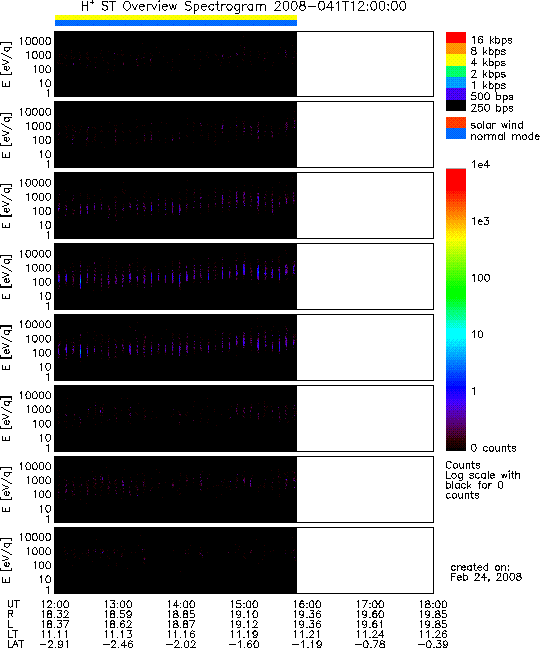Click the 13:00 UT axis label
540x648 pixels.
coord(118,605)
